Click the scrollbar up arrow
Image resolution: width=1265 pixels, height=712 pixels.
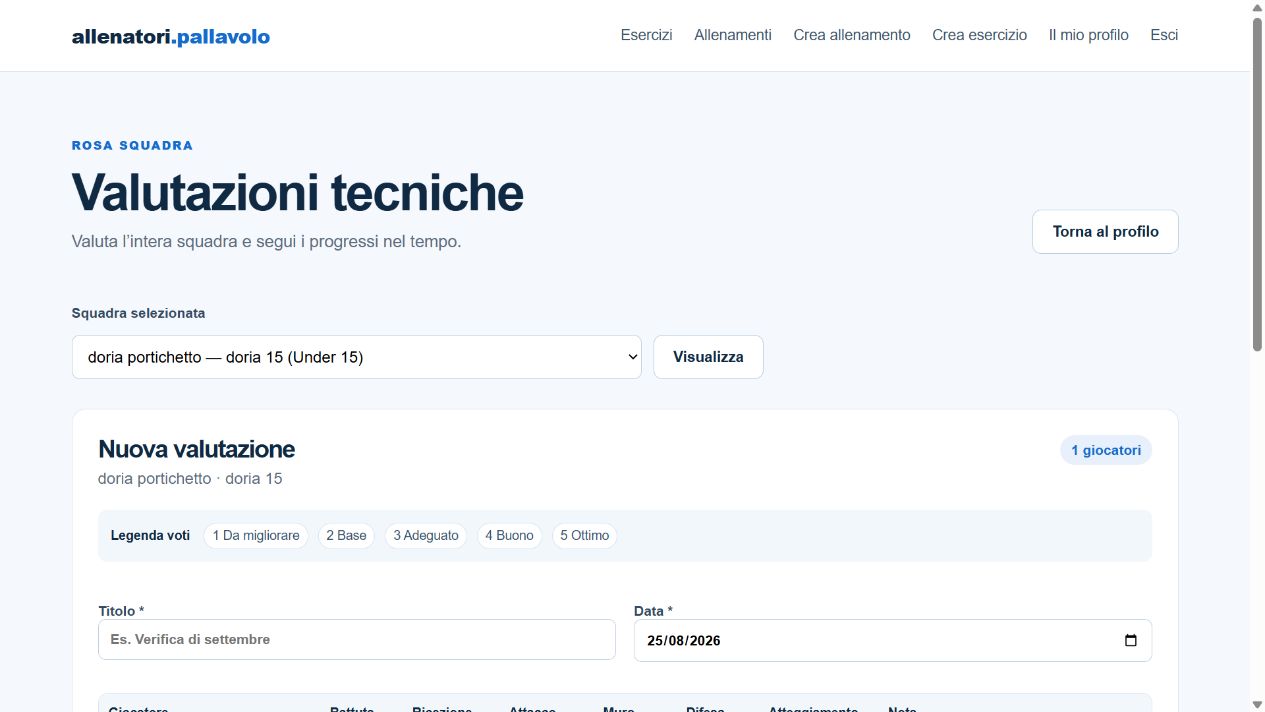coord(1257,8)
